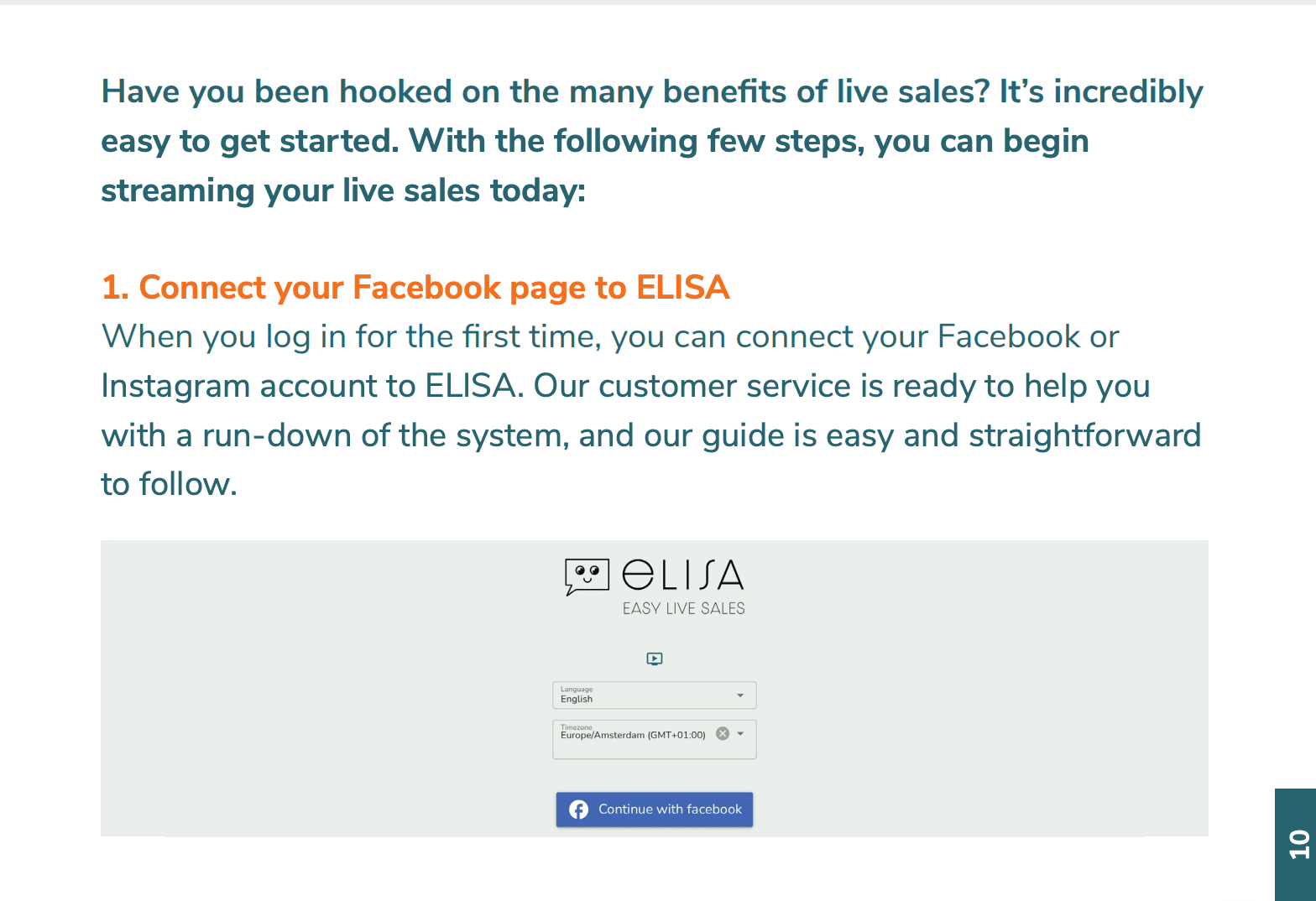Click the circular X icon in the Timezone field
1316x901 pixels.
coord(723,733)
